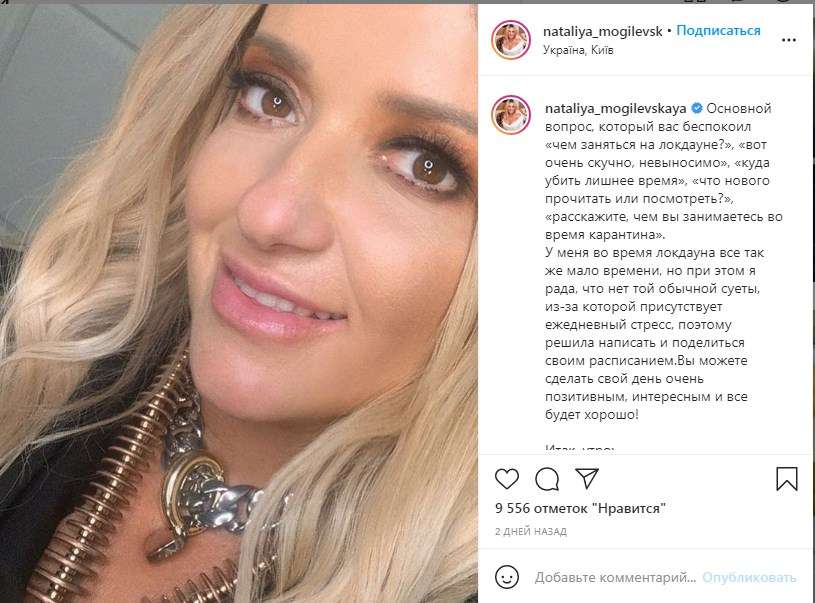Open the three-dot more options menu
The width and height of the screenshot is (815, 603).
pyautogui.click(x=788, y=40)
